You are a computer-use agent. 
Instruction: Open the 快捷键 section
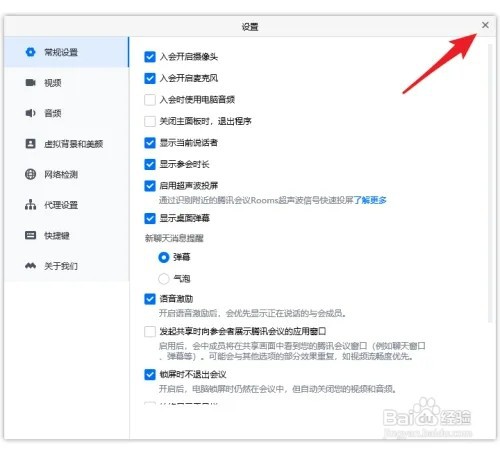[x=66, y=235]
